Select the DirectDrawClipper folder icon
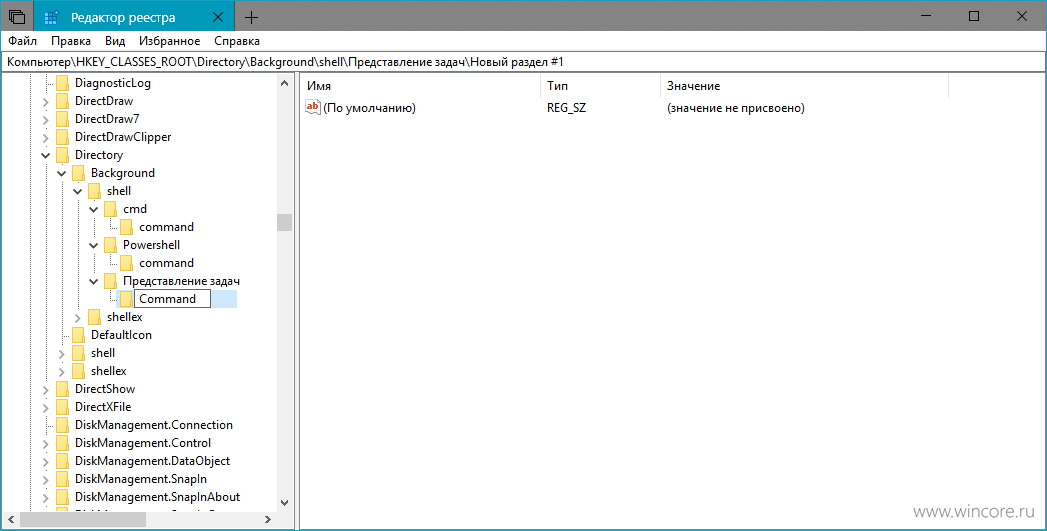Image resolution: width=1047 pixels, height=531 pixels. (63, 137)
